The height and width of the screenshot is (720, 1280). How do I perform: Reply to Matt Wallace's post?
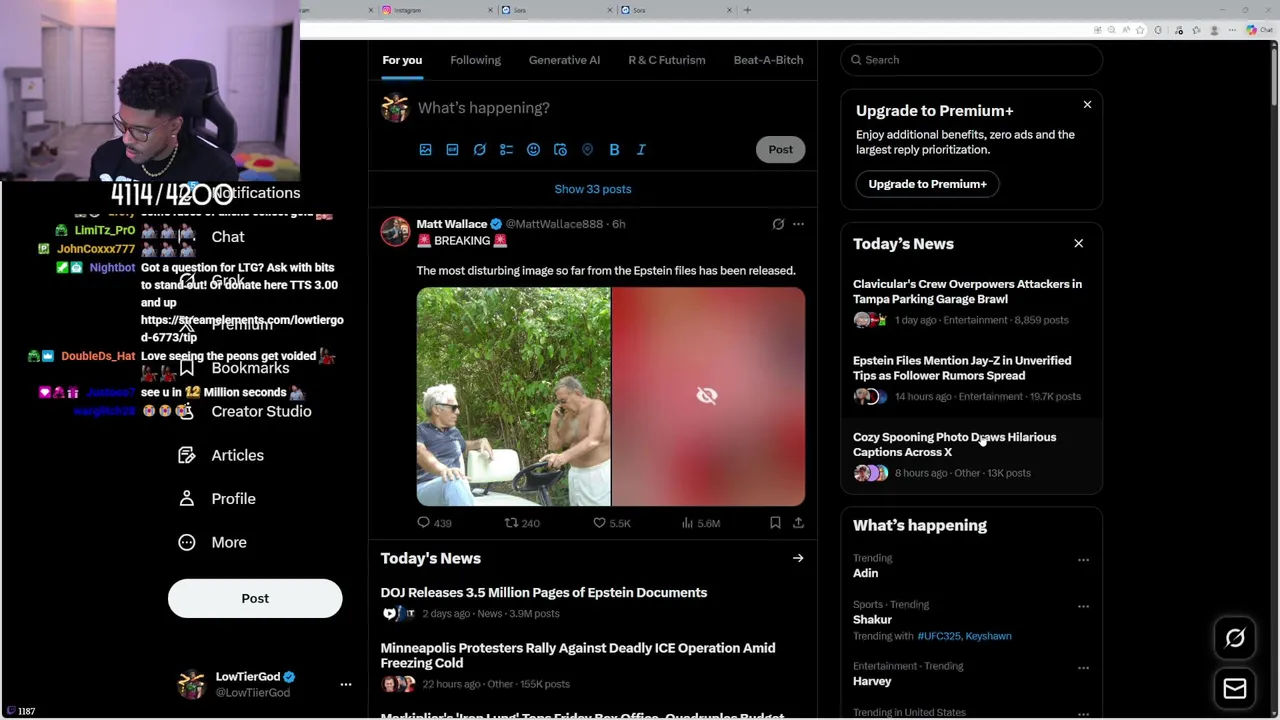point(434,523)
